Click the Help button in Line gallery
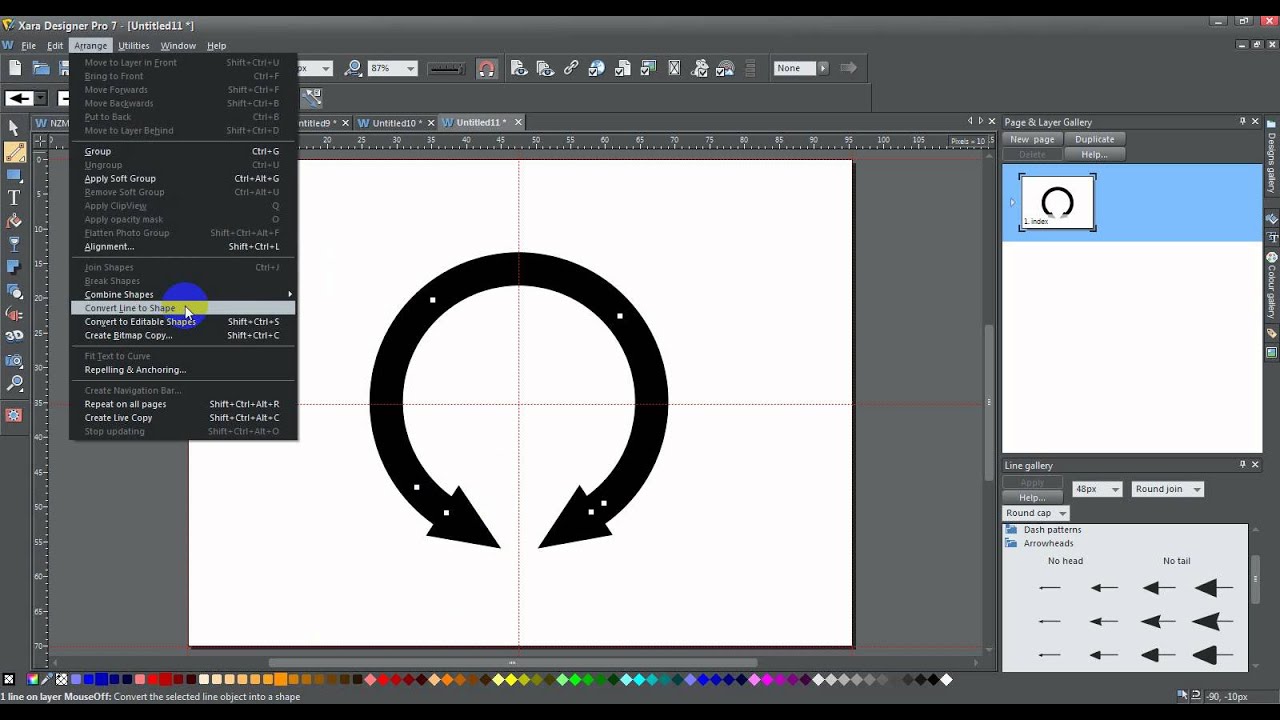 (1032, 497)
